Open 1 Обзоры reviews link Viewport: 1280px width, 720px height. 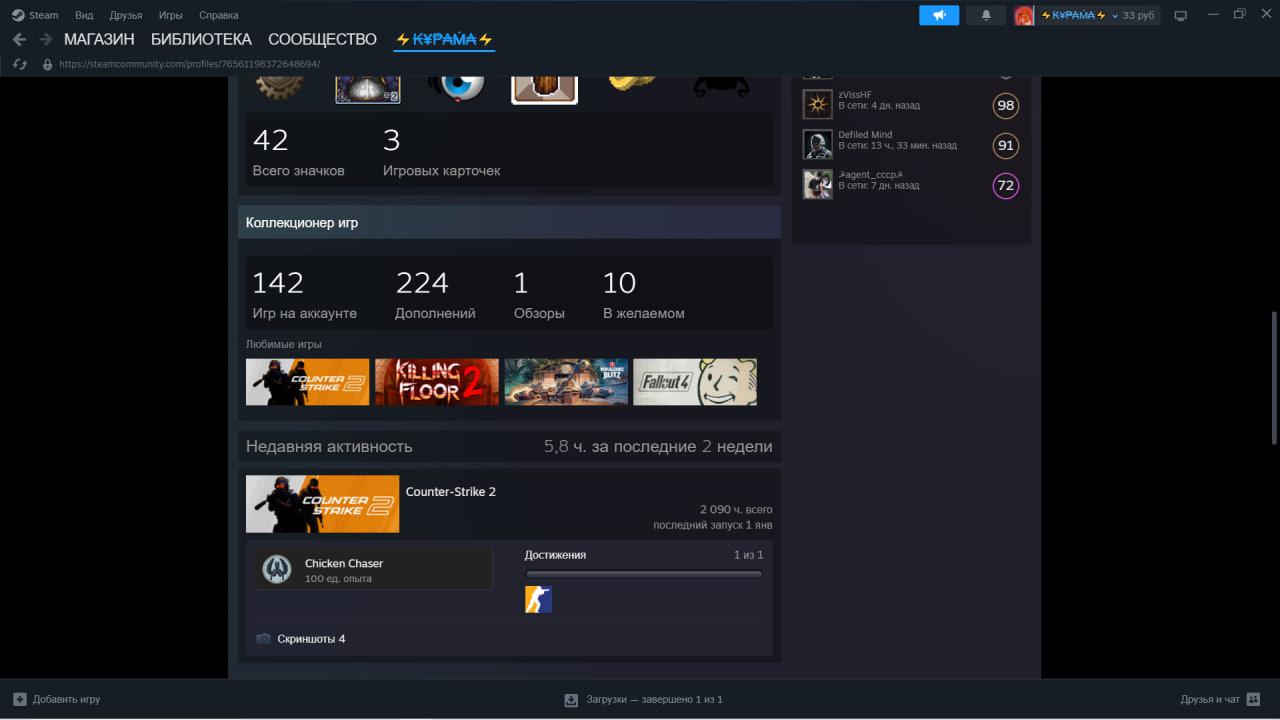(539, 295)
